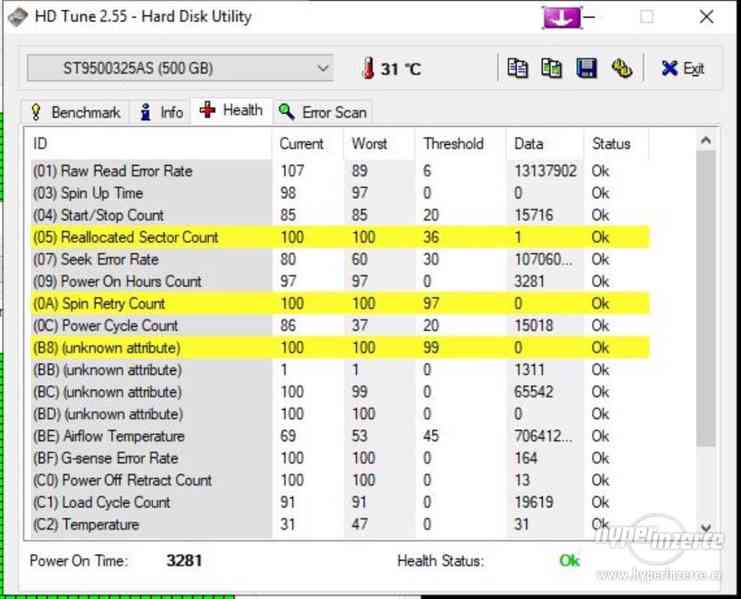Viewport: 741px width, 599px height.
Task: Select the Power On Hours Count row
Action: (x=340, y=281)
